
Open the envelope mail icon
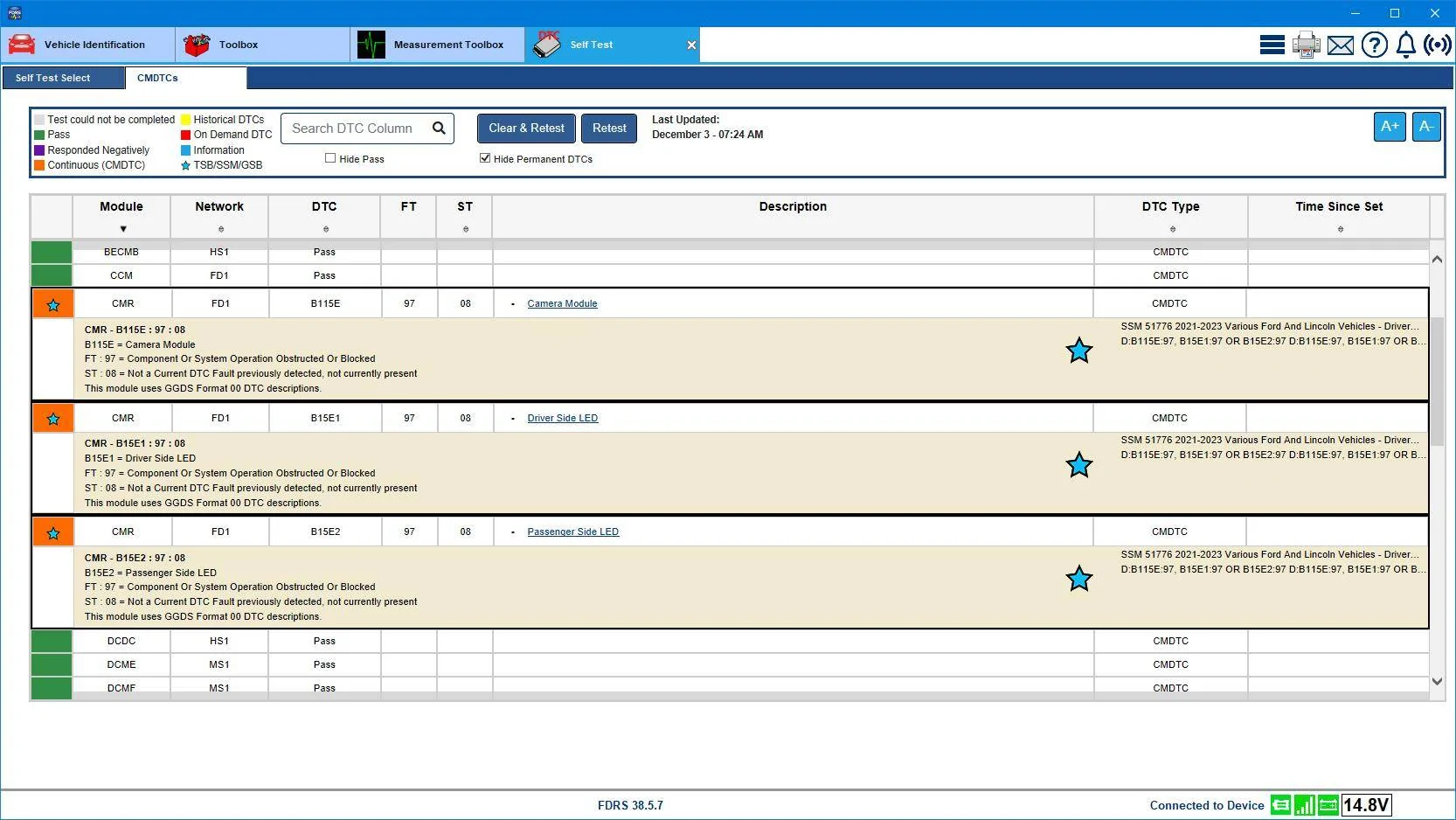click(1341, 45)
